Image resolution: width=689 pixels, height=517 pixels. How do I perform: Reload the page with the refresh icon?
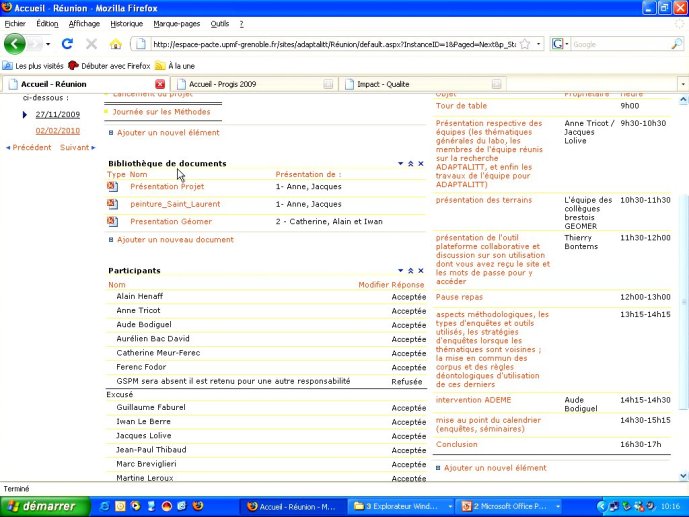(67, 44)
